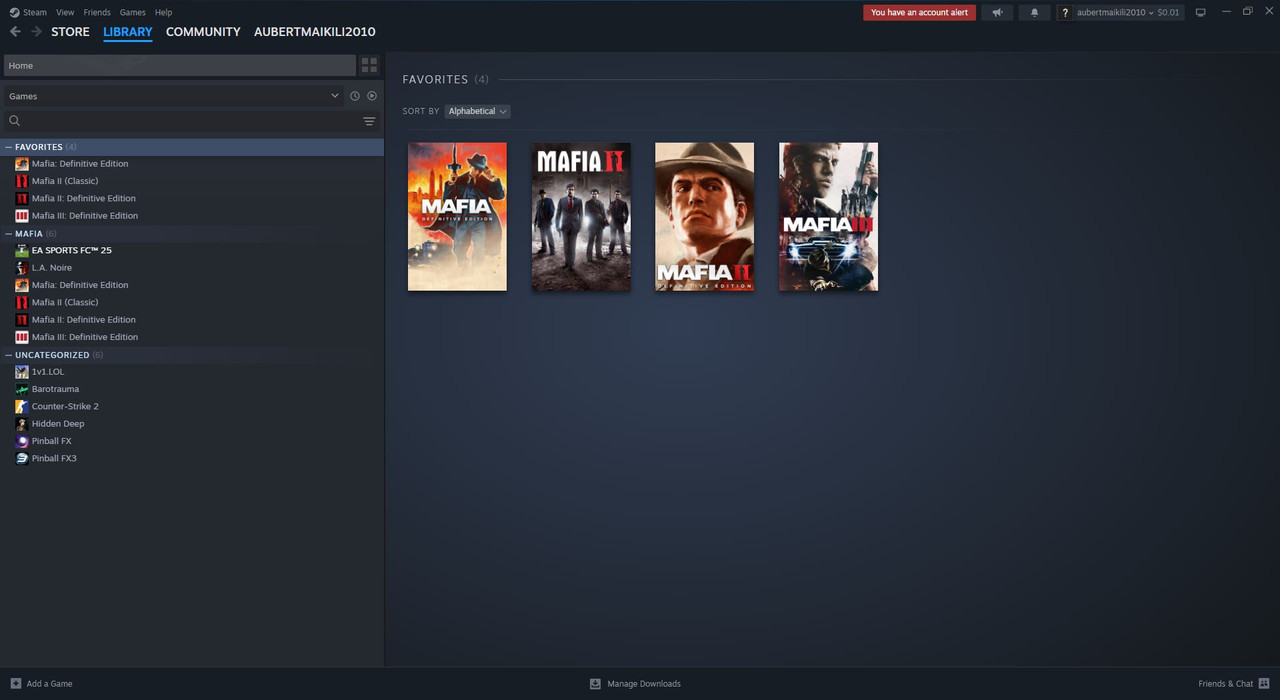The height and width of the screenshot is (700, 1280).
Task: Click Add a Game link
Action: click(x=49, y=683)
